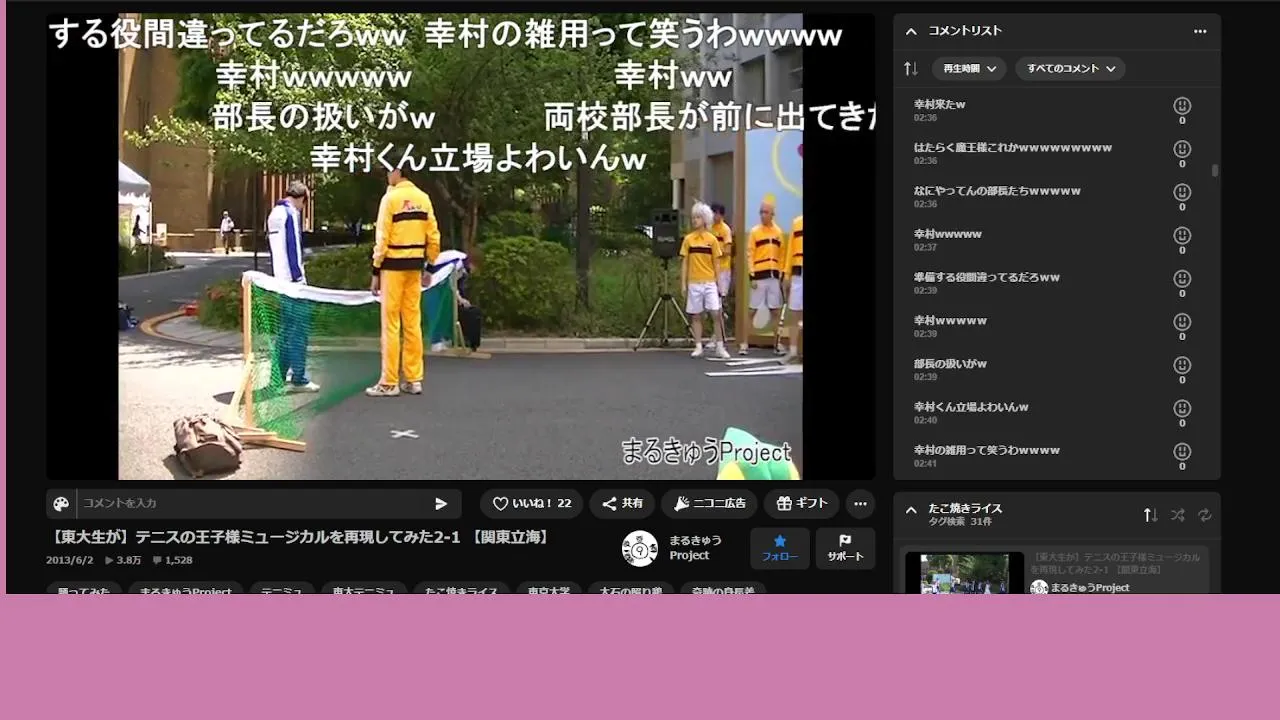Viewport: 1280px width, 720px height.
Task: Click the flag サポート support button
Action: click(845, 548)
